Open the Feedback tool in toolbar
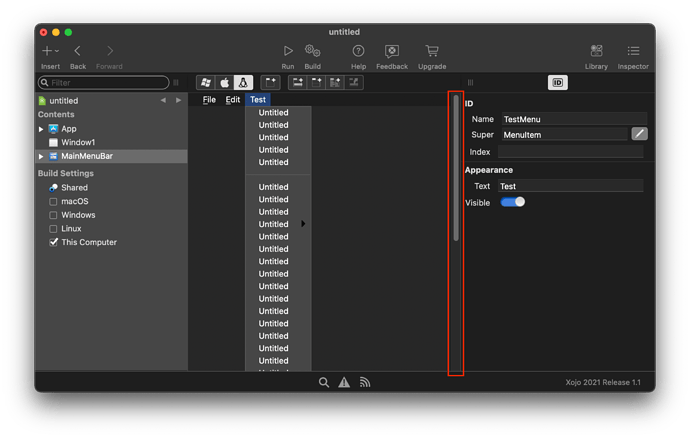690x438 pixels. click(392, 52)
